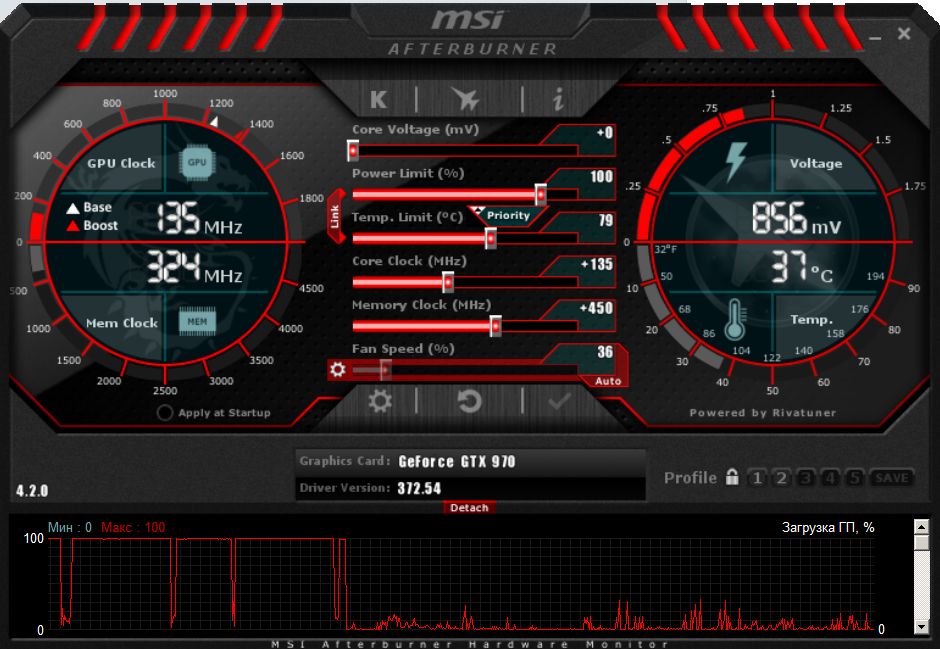The height and width of the screenshot is (649, 940).
Task: Click the MSI Afterburner logo
Action: pyautogui.click(x=472, y=33)
